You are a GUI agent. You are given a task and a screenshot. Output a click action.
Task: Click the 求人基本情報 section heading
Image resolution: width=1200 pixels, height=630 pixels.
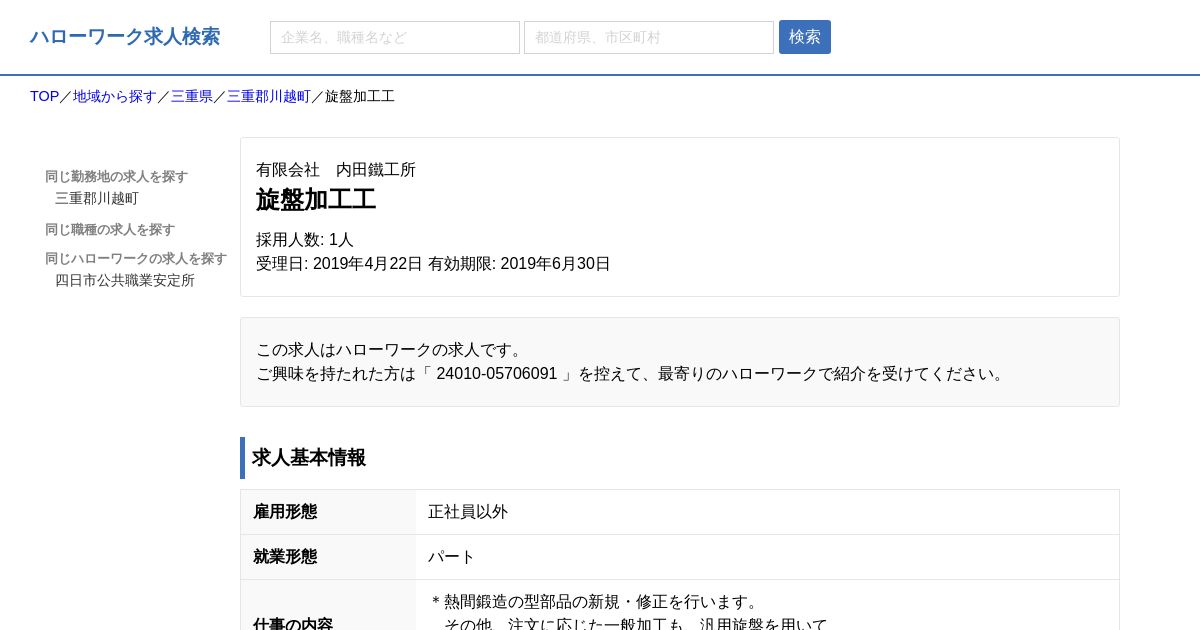(309, 458)
